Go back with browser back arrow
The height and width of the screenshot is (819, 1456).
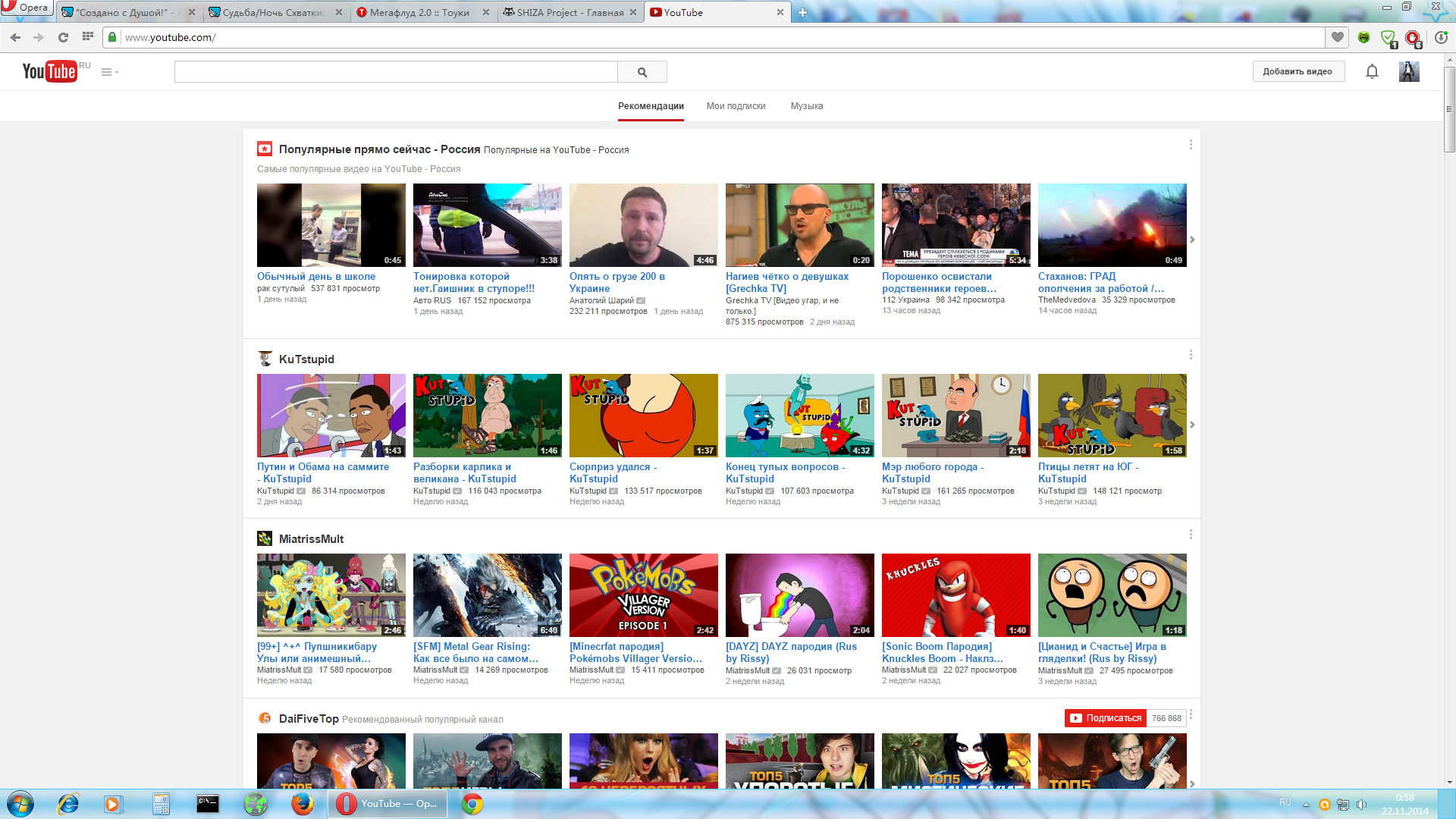(x=15, y=37)
